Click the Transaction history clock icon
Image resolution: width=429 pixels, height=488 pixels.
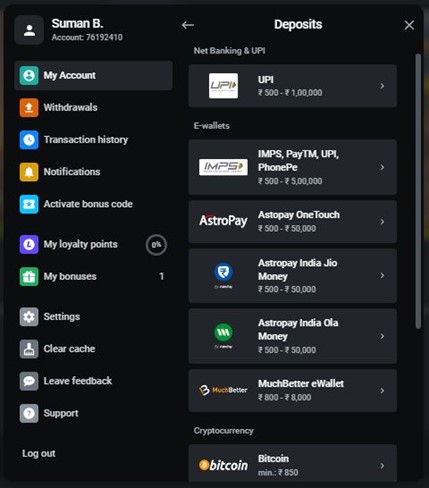29,140
